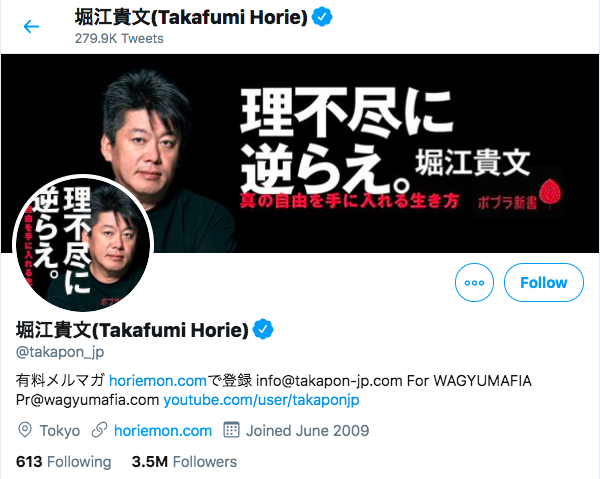600x479 pixels.
Task: Click the Joined June 2009 text
Action: [307, 431]
